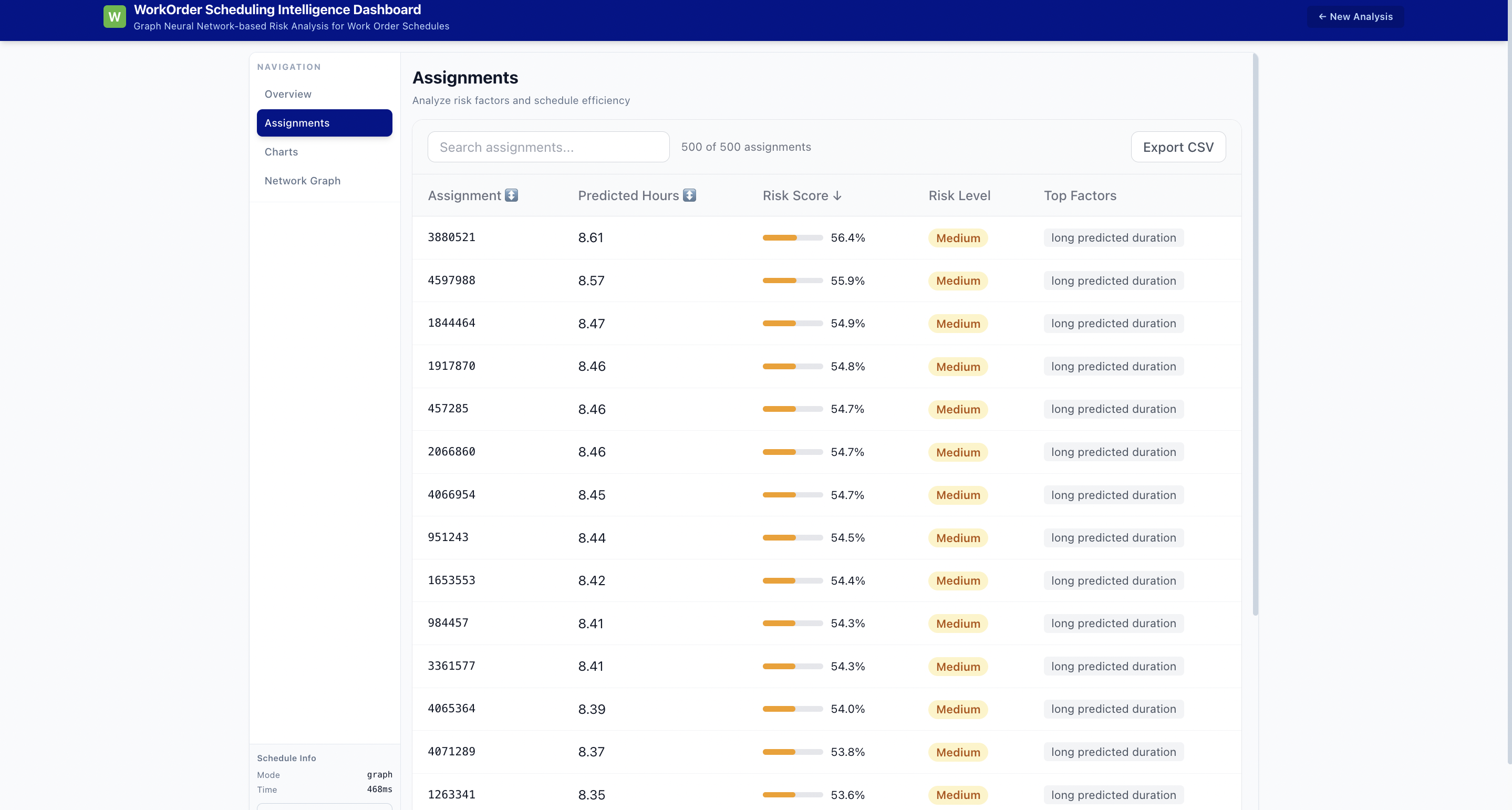Click the risk bar for assignment 3880521
Image resolution: width=1512 pixels, height=810 pixels.
pyautogui.click(x=792, y=238)
